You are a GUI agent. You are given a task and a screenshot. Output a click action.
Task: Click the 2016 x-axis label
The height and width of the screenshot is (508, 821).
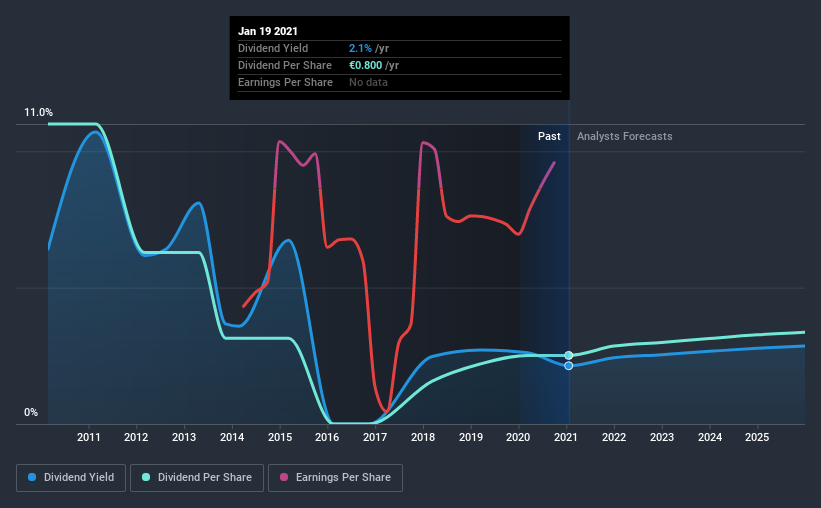(x=327, y=437)
